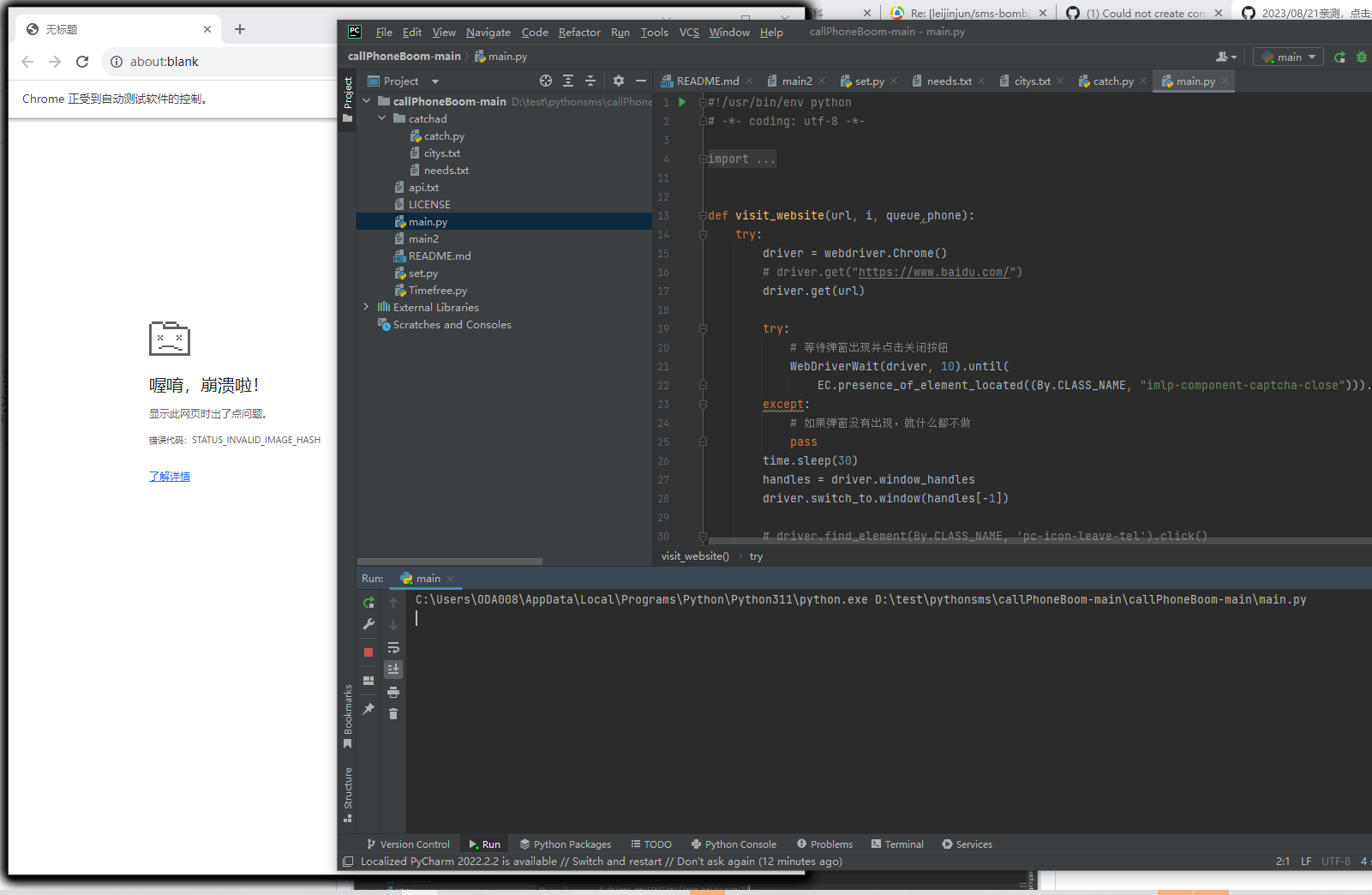Stop the running process
Viewport: 1372px width, 895px height.
coord(368,652)
